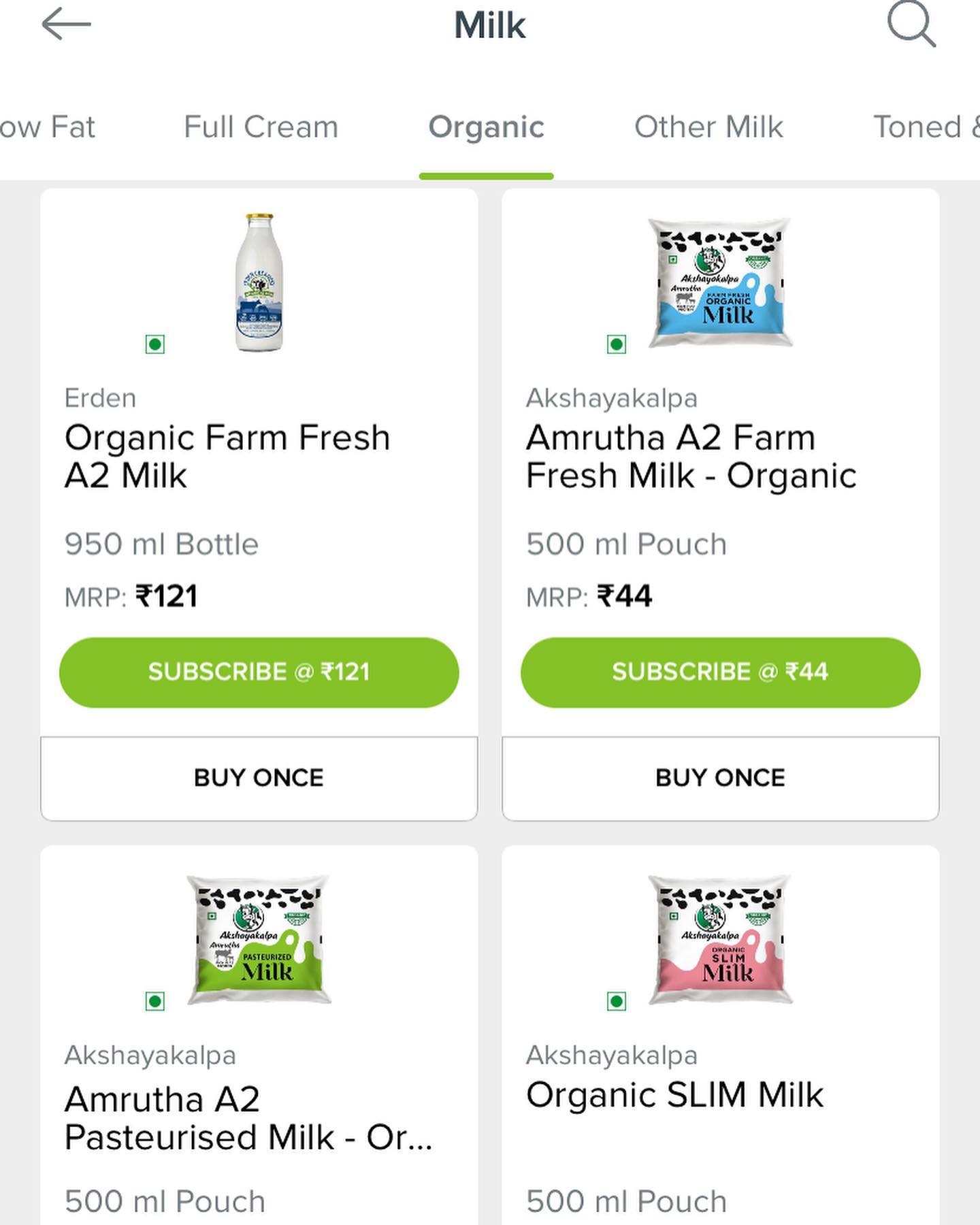Tap the back arrow icon
The image size is (980, 1225).
pos(66,25)
